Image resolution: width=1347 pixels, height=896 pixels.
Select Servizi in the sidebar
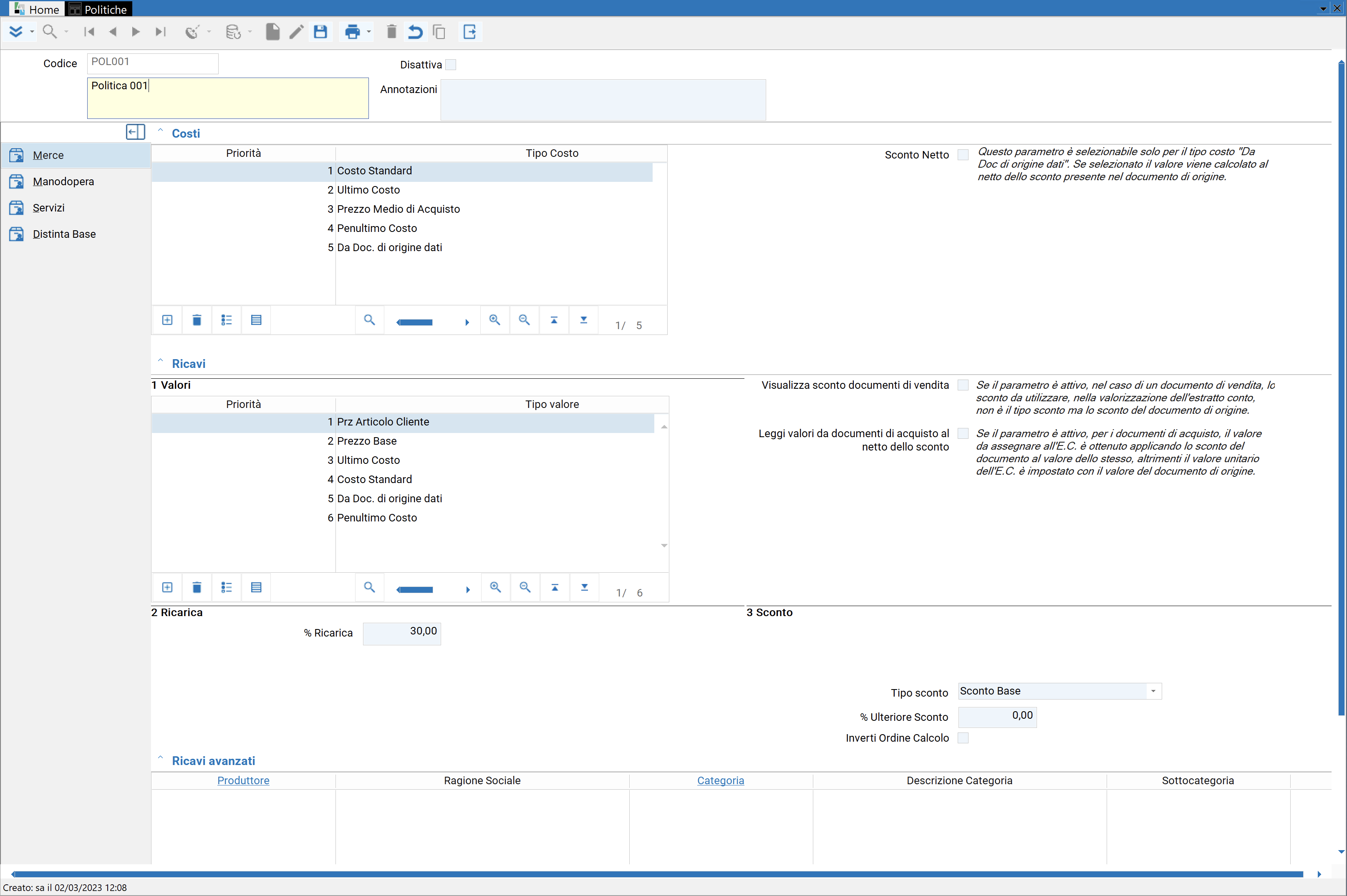[76, 208]
